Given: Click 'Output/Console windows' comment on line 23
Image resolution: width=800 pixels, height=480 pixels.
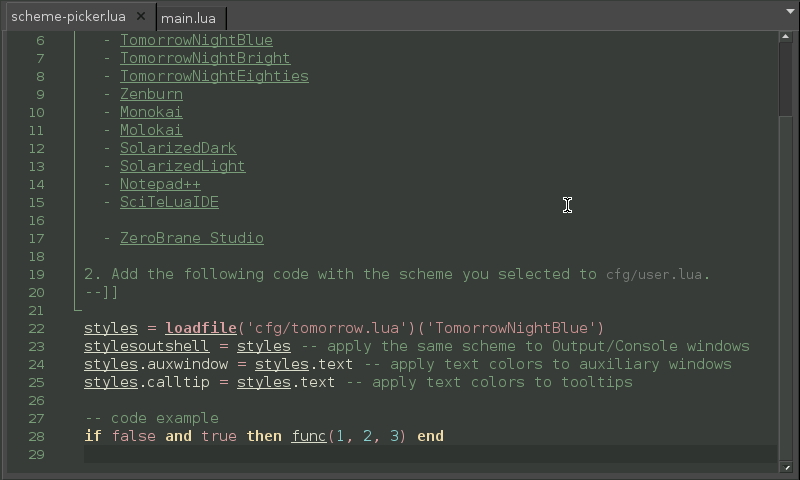Looking at the screenshot, I should 651,346.
